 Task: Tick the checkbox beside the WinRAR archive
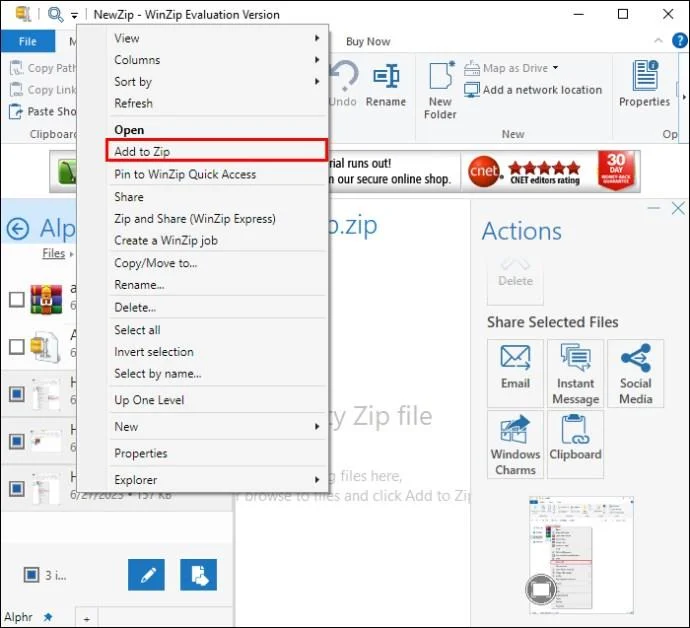pos(17,299)
